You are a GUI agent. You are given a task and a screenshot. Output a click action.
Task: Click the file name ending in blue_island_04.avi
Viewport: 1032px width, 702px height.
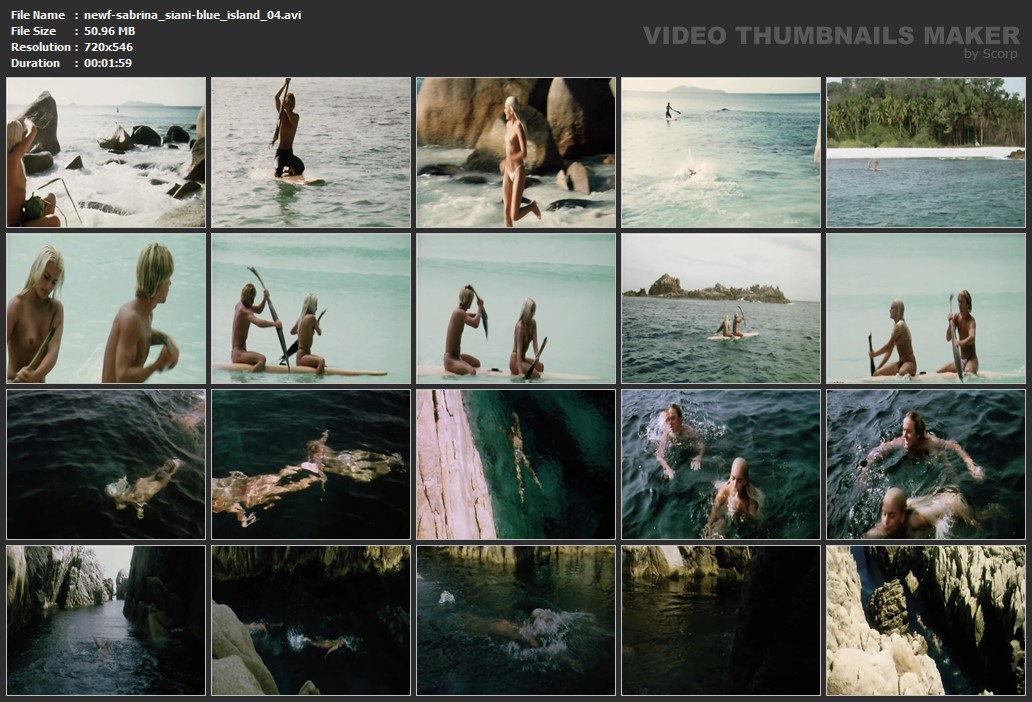click(193, 15)
